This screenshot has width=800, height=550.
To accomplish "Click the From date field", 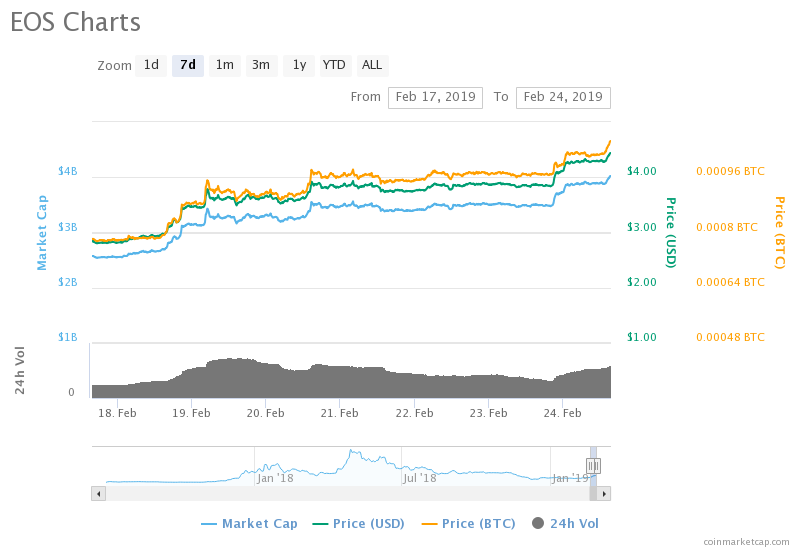I will [435, 97].
